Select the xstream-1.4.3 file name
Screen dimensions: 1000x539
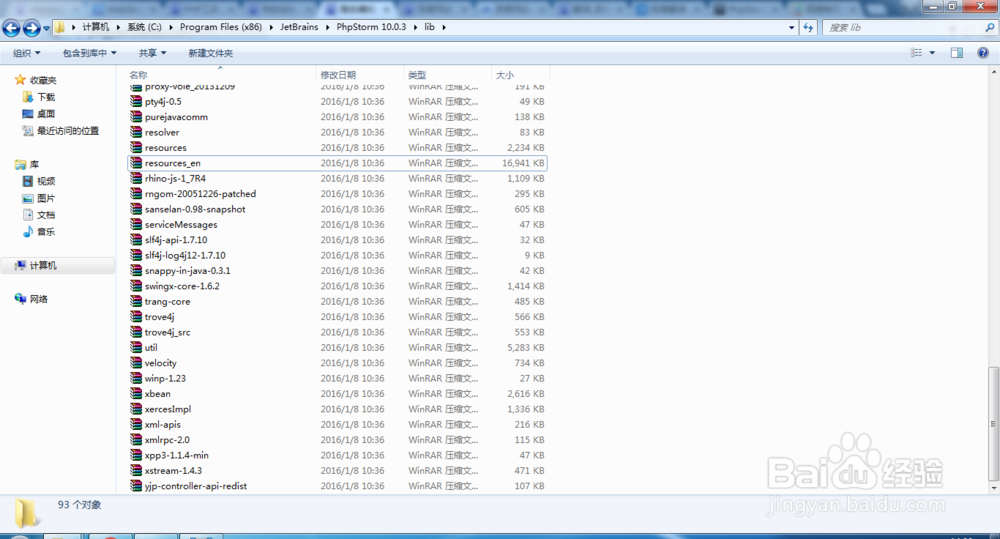pos(173,471)
